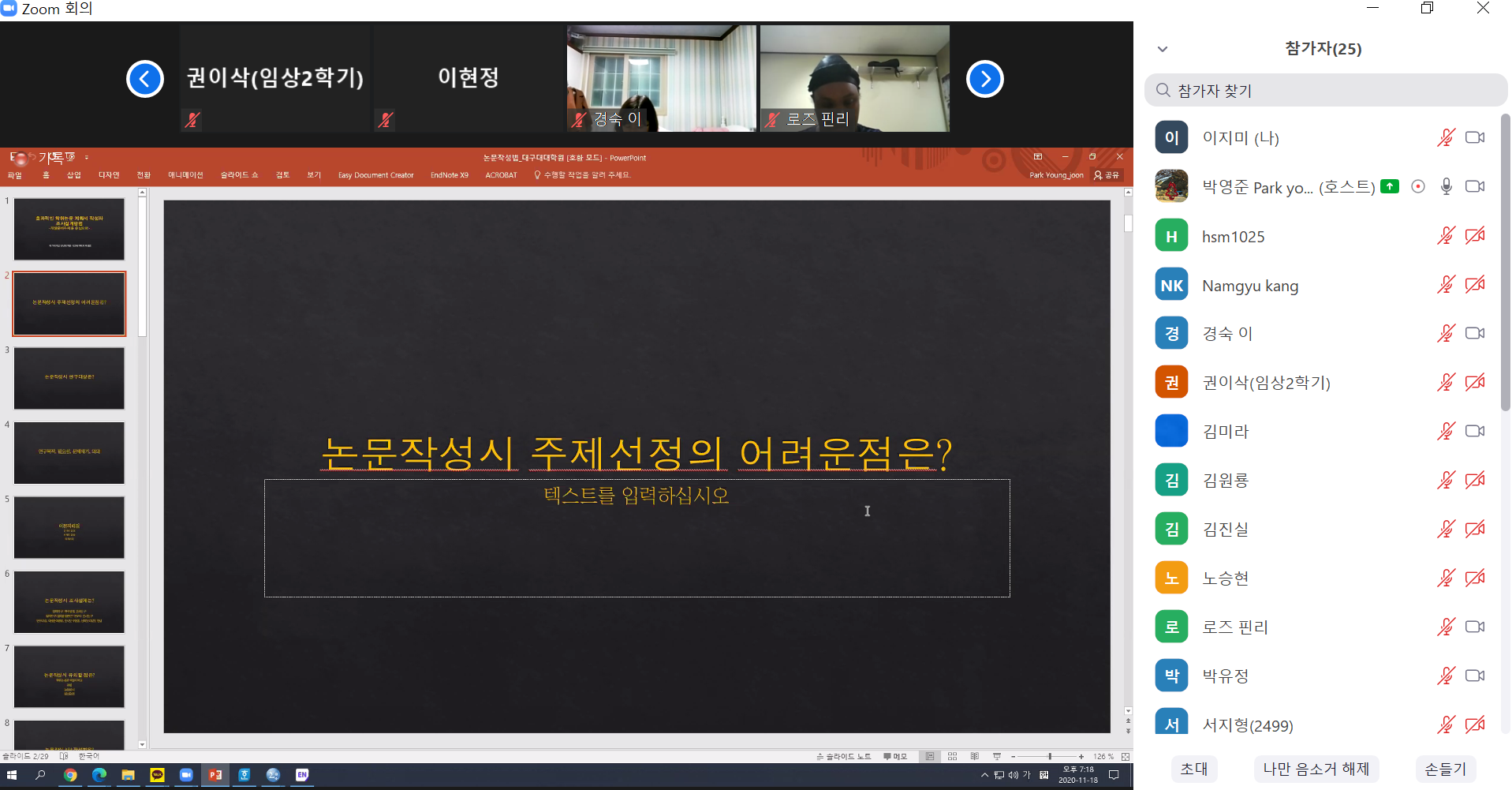Image resolution: width=1512 pixels, height=790 pixels.
Task: Open PowerPoint from the Windows taskbar
Action: point(215,775)
